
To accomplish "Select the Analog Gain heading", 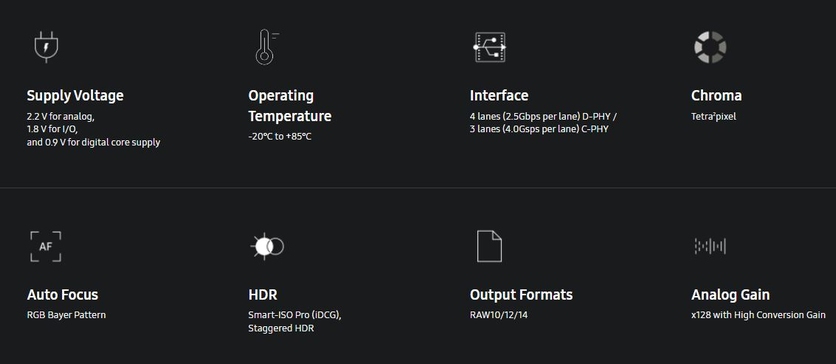I will click(x=730, y=295).
